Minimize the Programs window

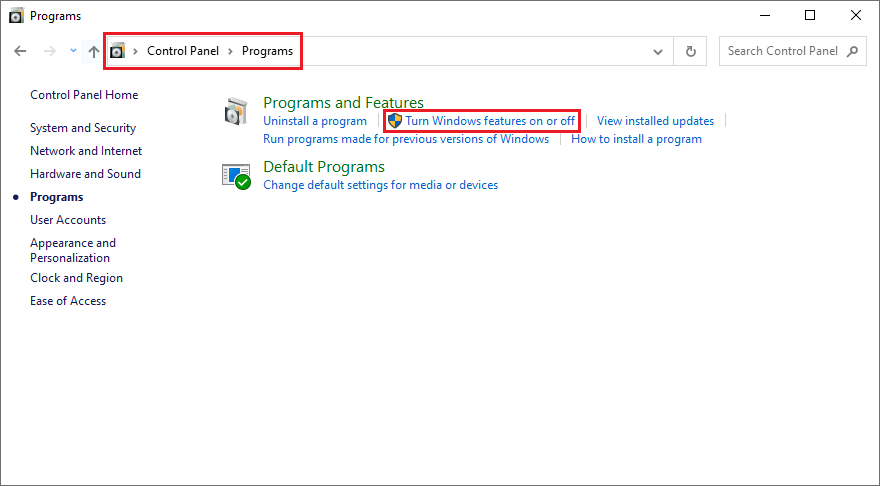tap(764, 16)
